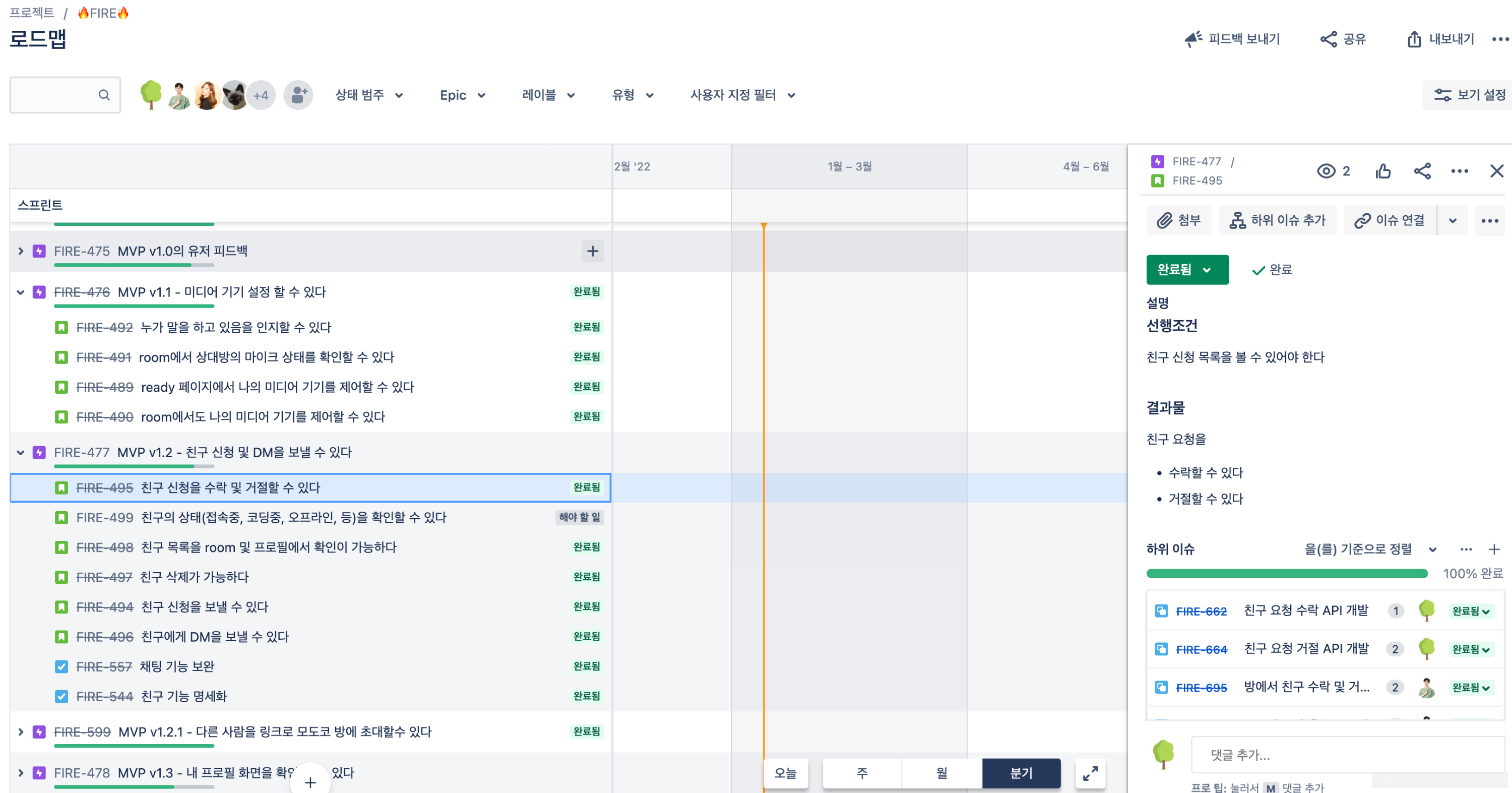Switch the timeline view to 월
This screenshot has height=793, width=1512.
tap(941, 773)
